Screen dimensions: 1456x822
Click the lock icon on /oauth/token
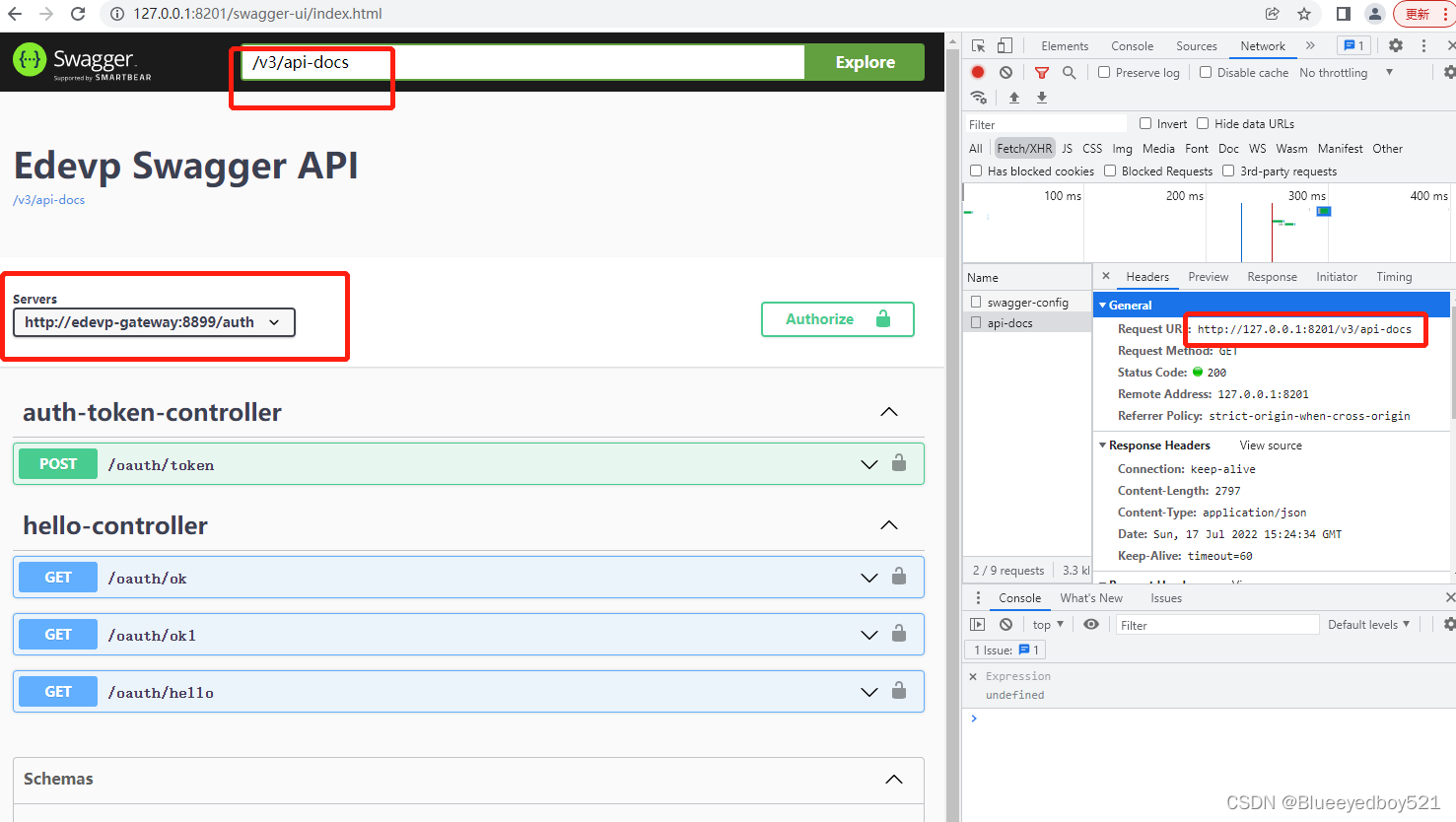click(x=899, y=463)
